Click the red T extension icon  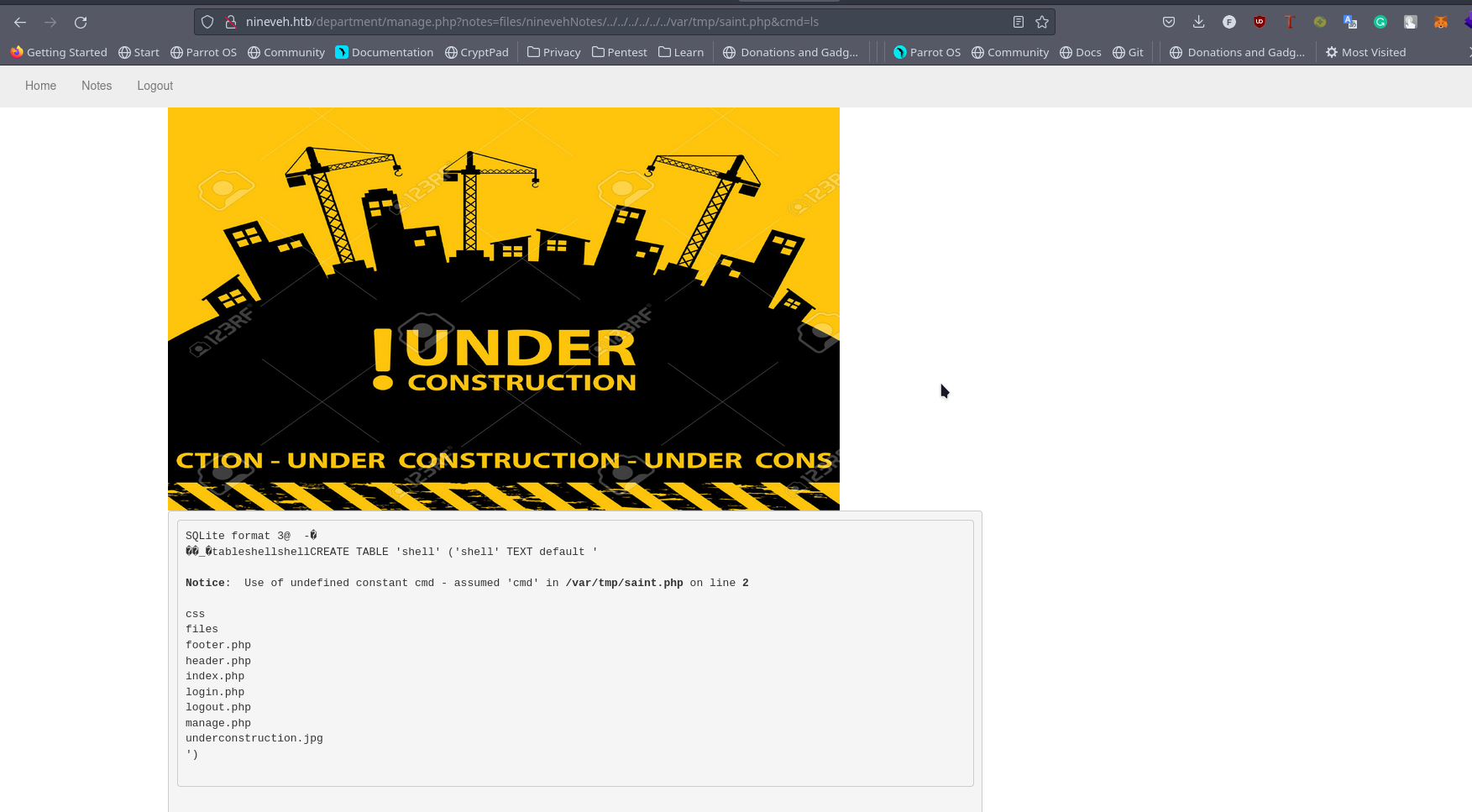click(1290, 23)
